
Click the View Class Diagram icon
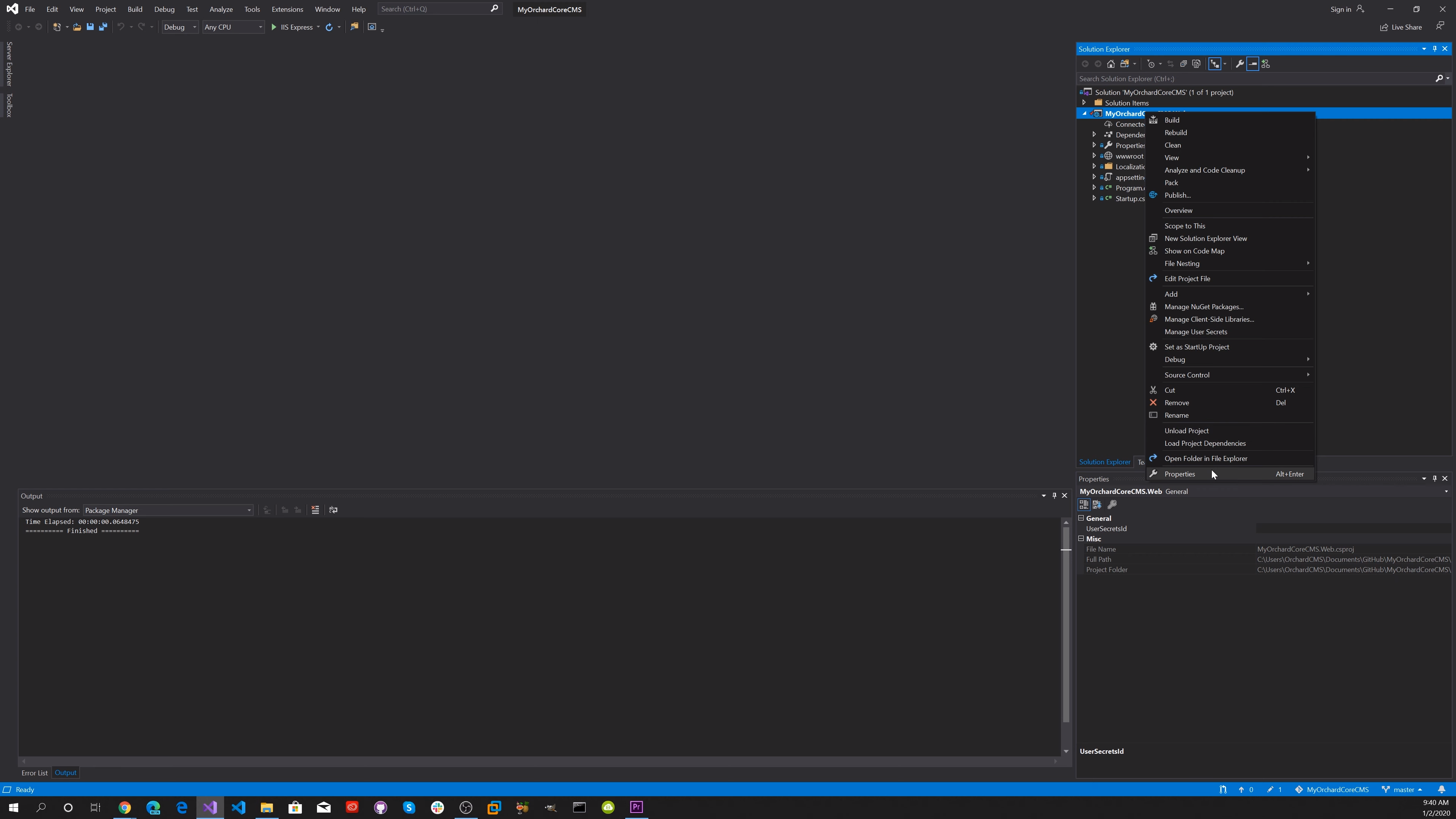(1266, 64)
